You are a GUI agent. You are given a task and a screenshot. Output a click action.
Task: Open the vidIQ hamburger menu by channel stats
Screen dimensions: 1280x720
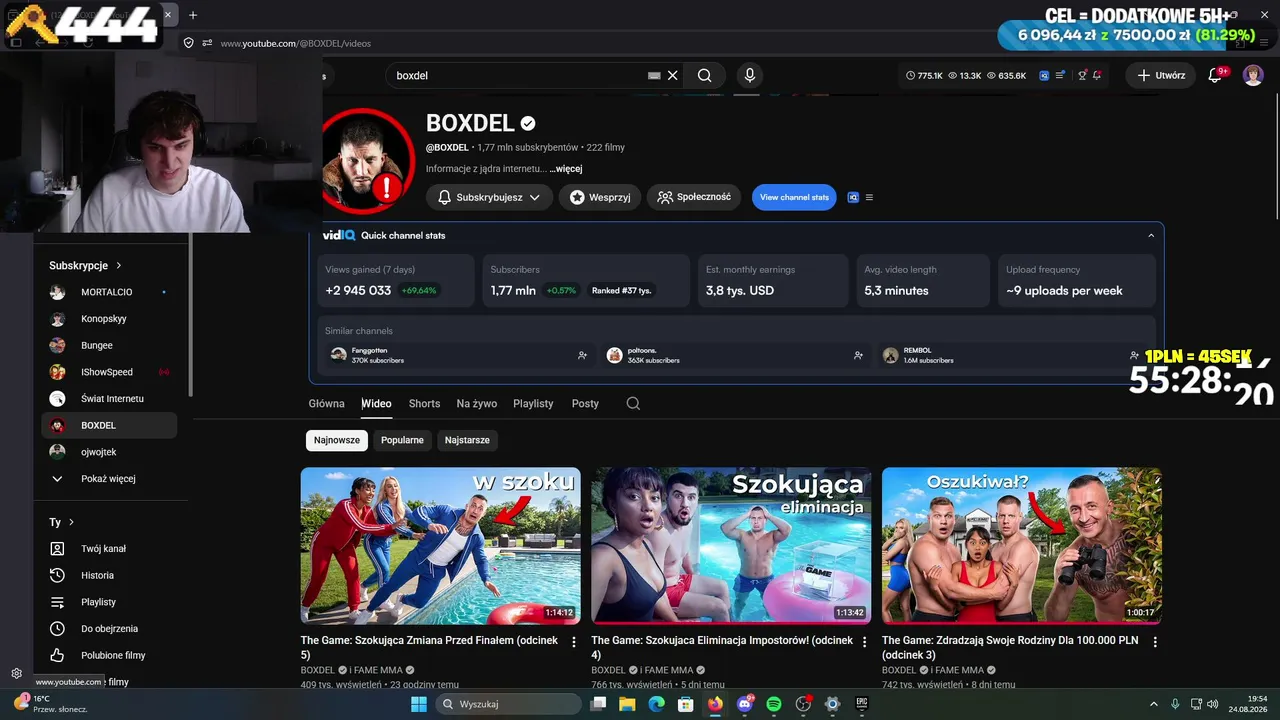pyautogui.click(x=869, y=197)
